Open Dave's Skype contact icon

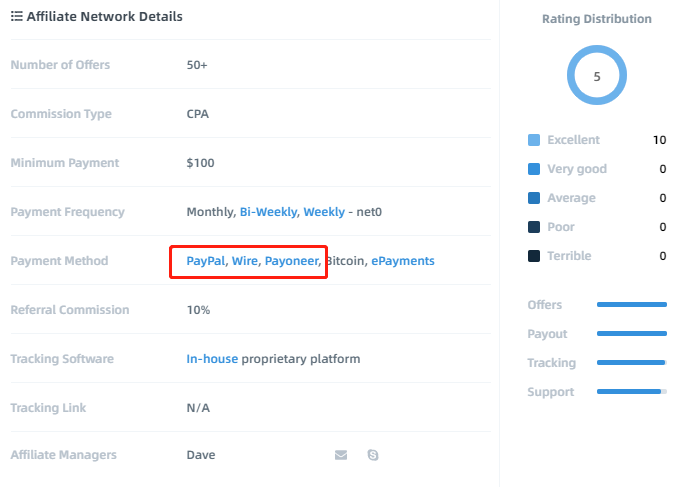point(373,455)
